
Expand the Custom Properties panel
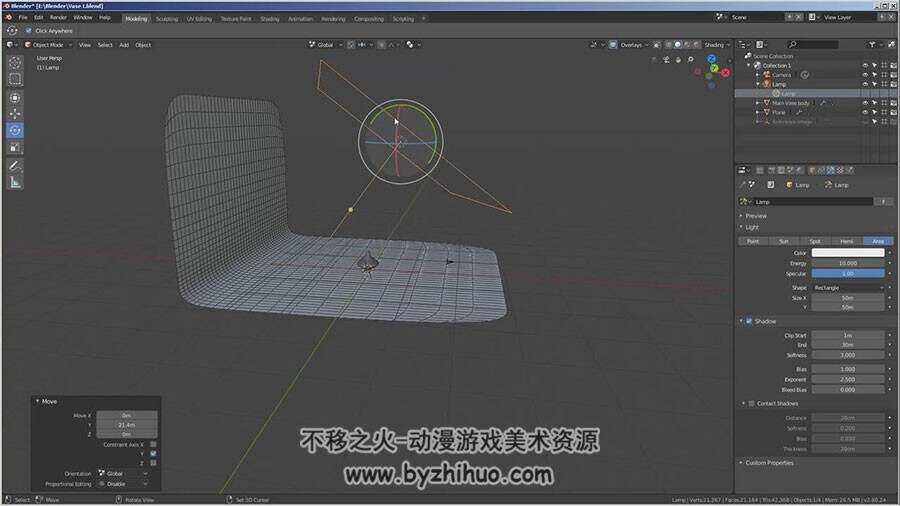[769, 462]
